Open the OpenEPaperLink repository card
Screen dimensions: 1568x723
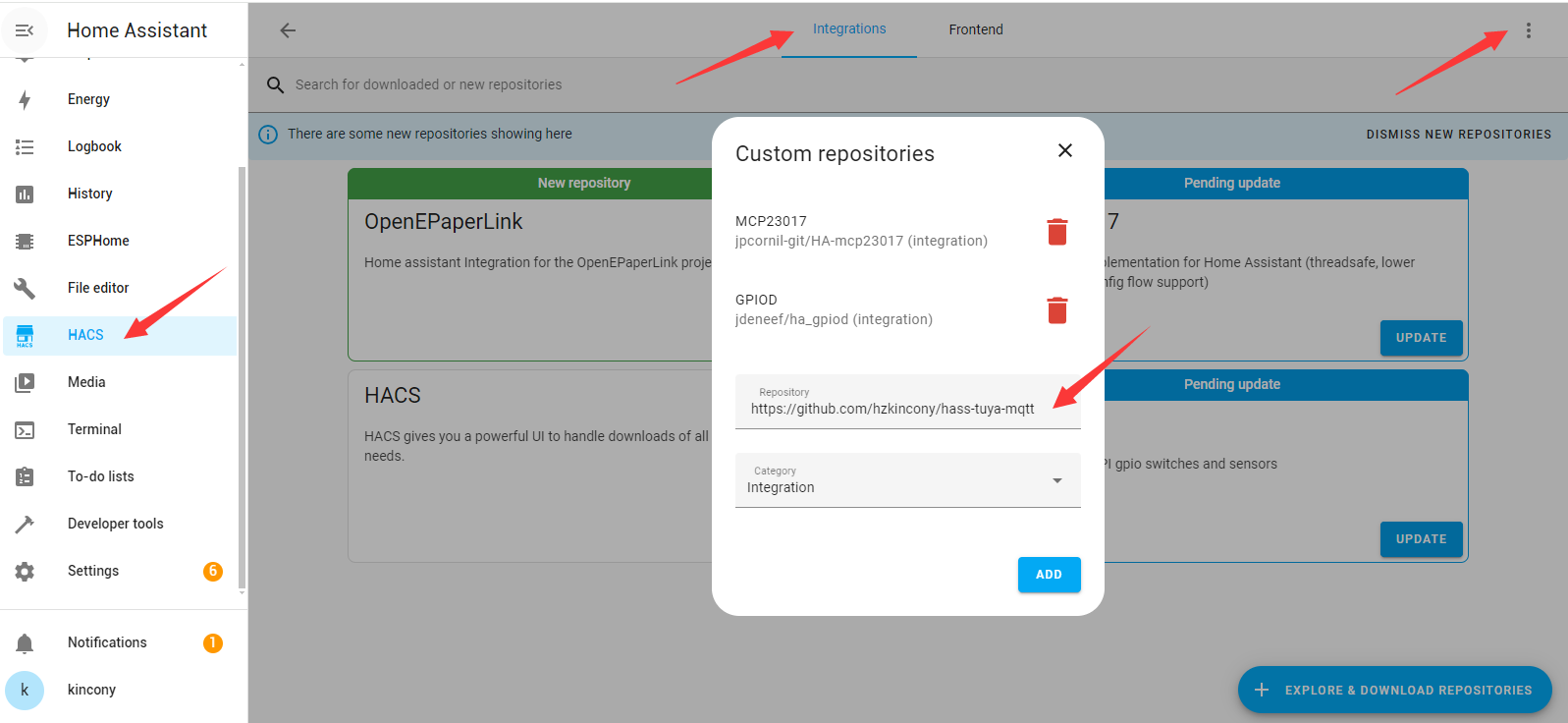[530, 265]
